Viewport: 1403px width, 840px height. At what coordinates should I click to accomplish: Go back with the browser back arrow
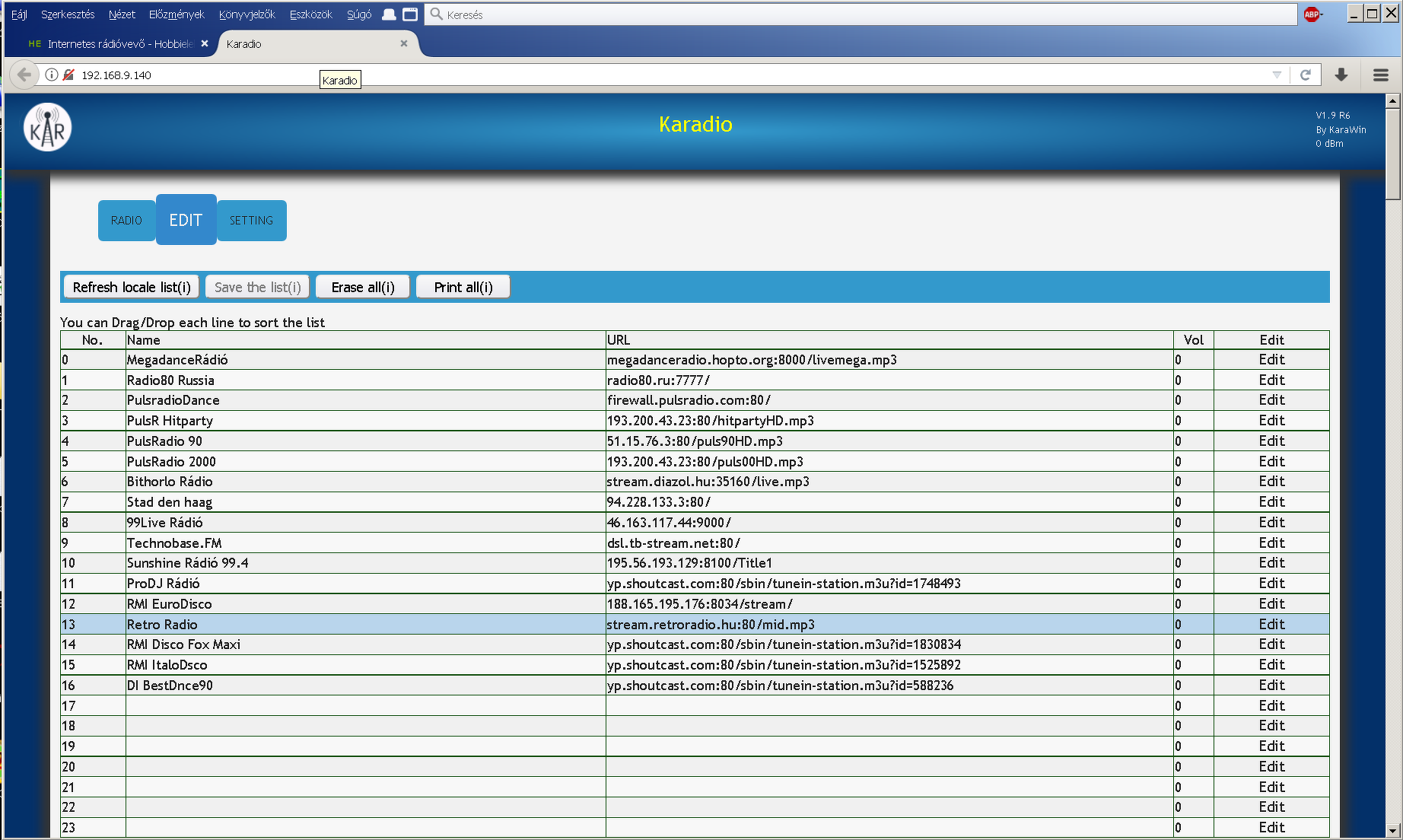(x=24, y=75)
